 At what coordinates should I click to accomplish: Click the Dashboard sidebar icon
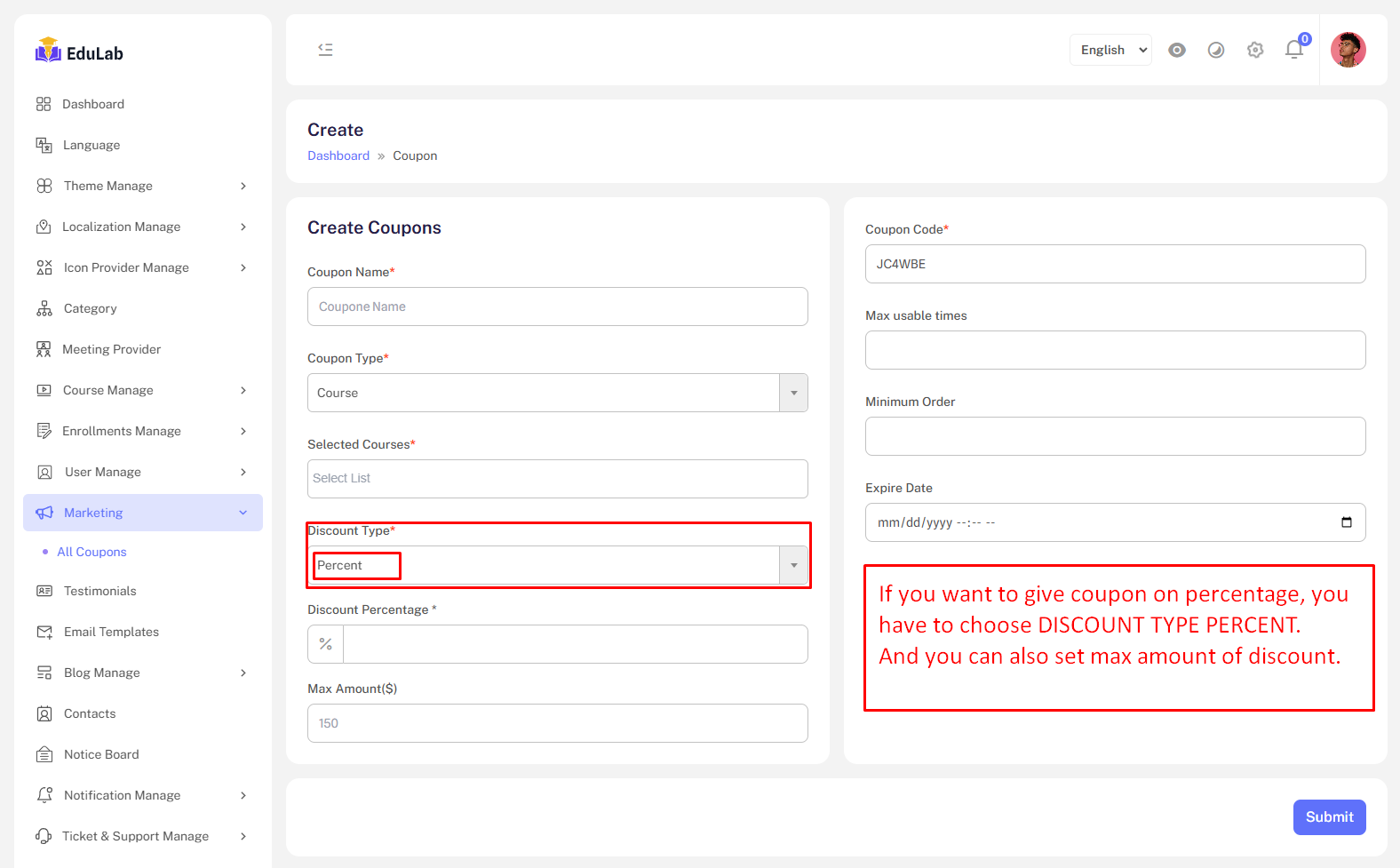point(44,104)
